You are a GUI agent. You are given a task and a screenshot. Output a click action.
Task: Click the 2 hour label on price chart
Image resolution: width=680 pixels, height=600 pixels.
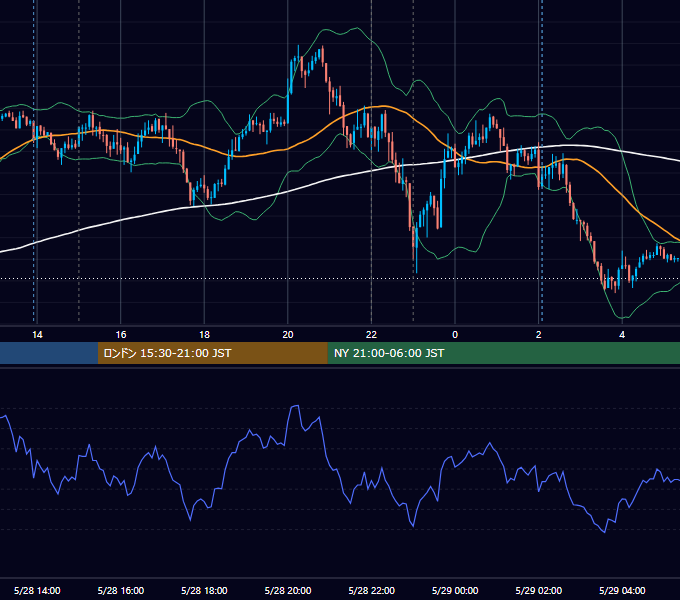pyautogui.click(x=539, y=335)
